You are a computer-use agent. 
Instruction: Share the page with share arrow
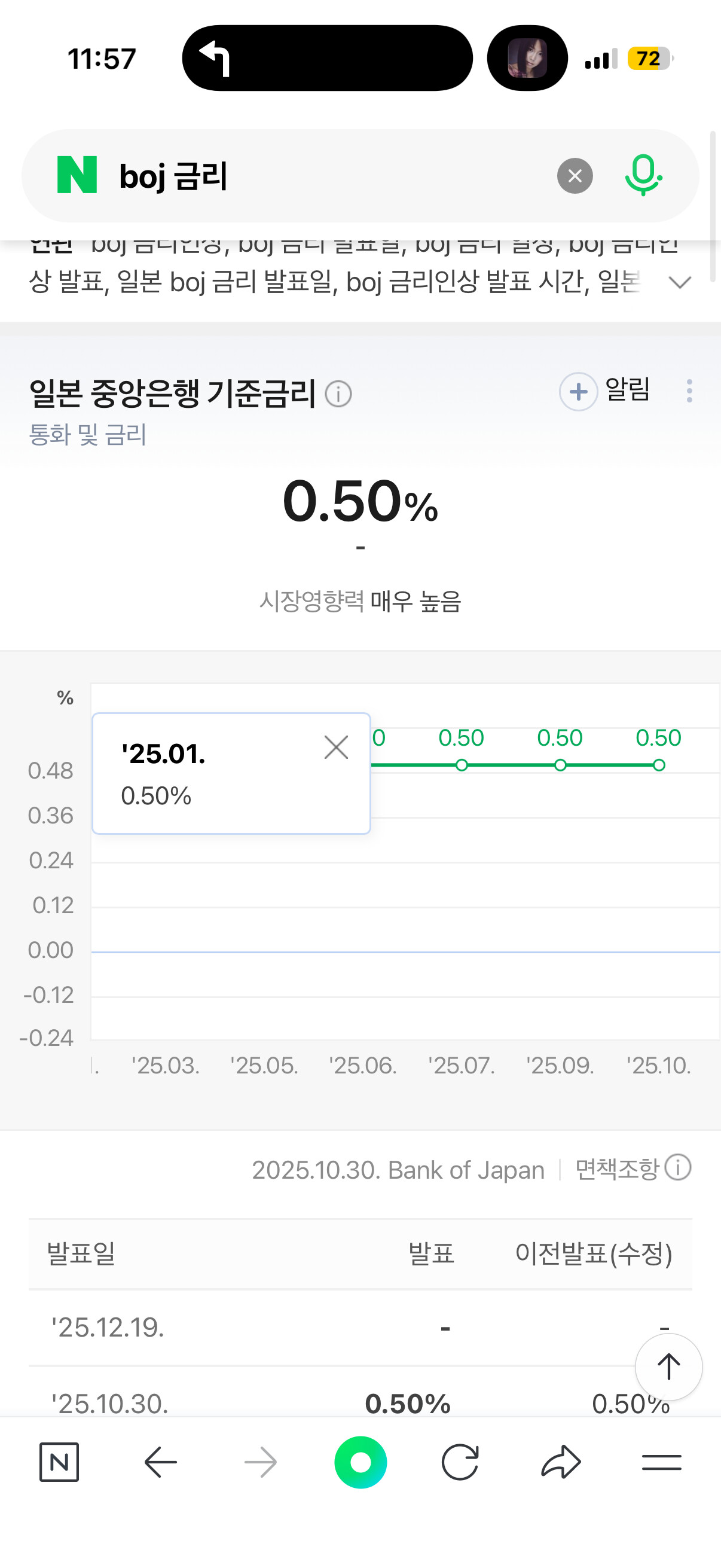560,1462
